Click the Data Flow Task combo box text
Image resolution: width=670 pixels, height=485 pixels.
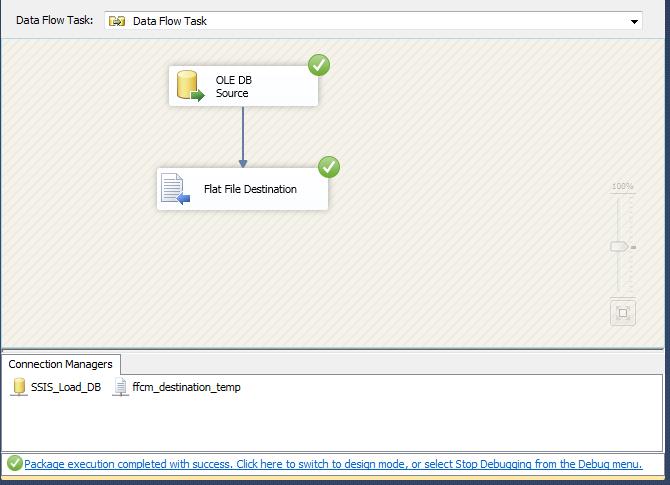[170, 21]
